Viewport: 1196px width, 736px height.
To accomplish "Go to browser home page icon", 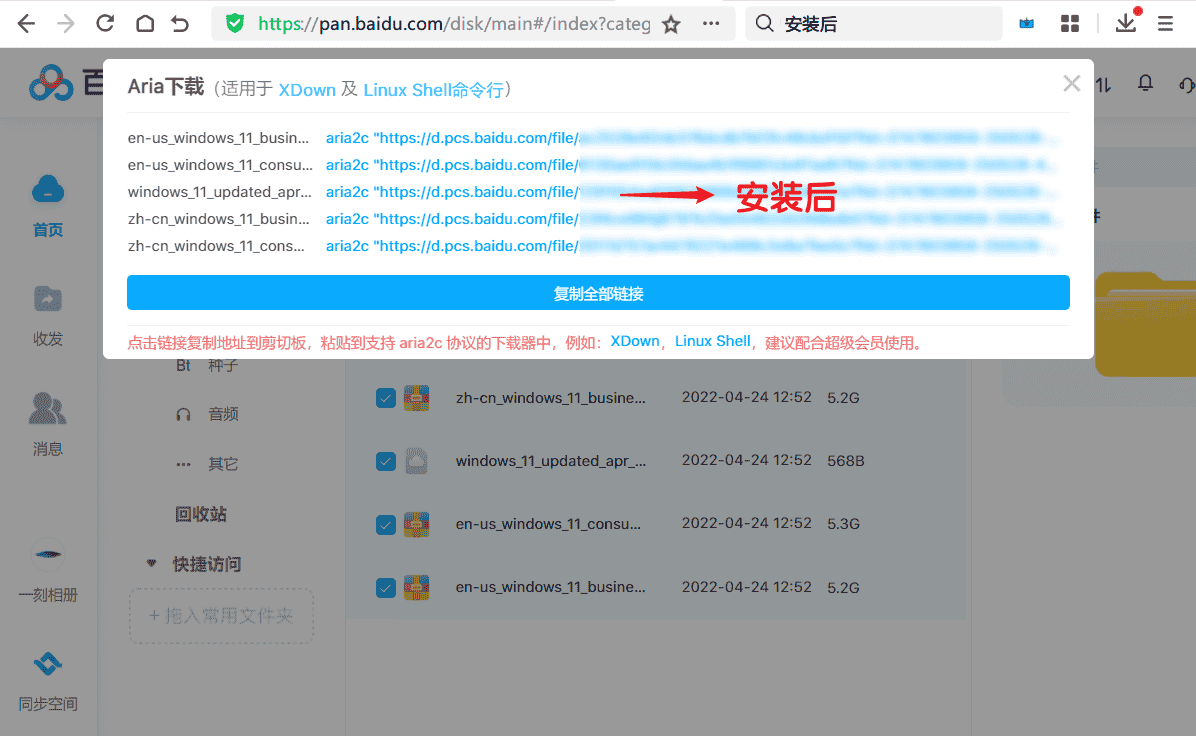I will click(x=145, y=24).
